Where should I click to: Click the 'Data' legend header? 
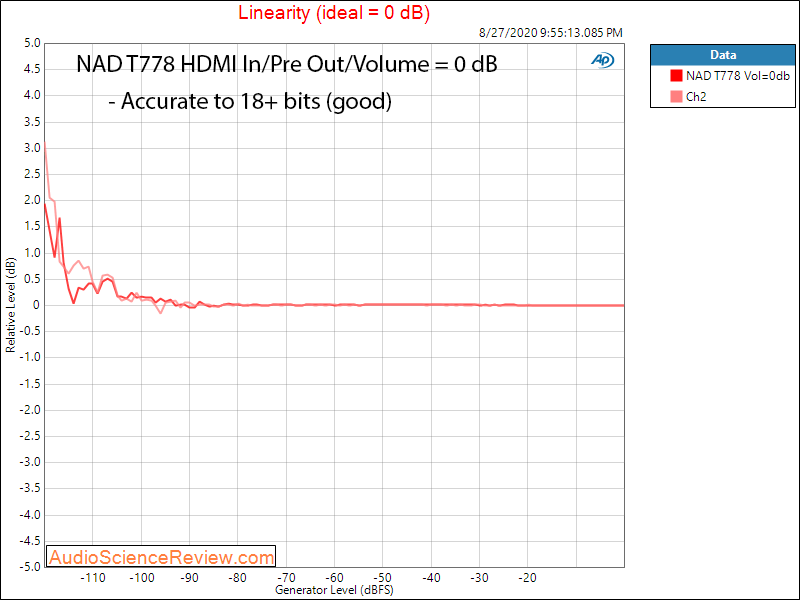tap(723, 55)
